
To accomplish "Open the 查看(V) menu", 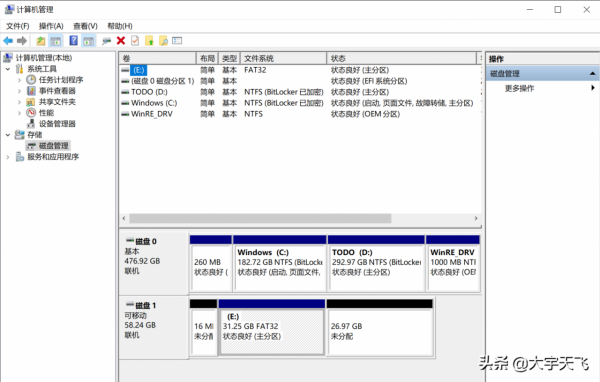I will (x=85, y=26).
